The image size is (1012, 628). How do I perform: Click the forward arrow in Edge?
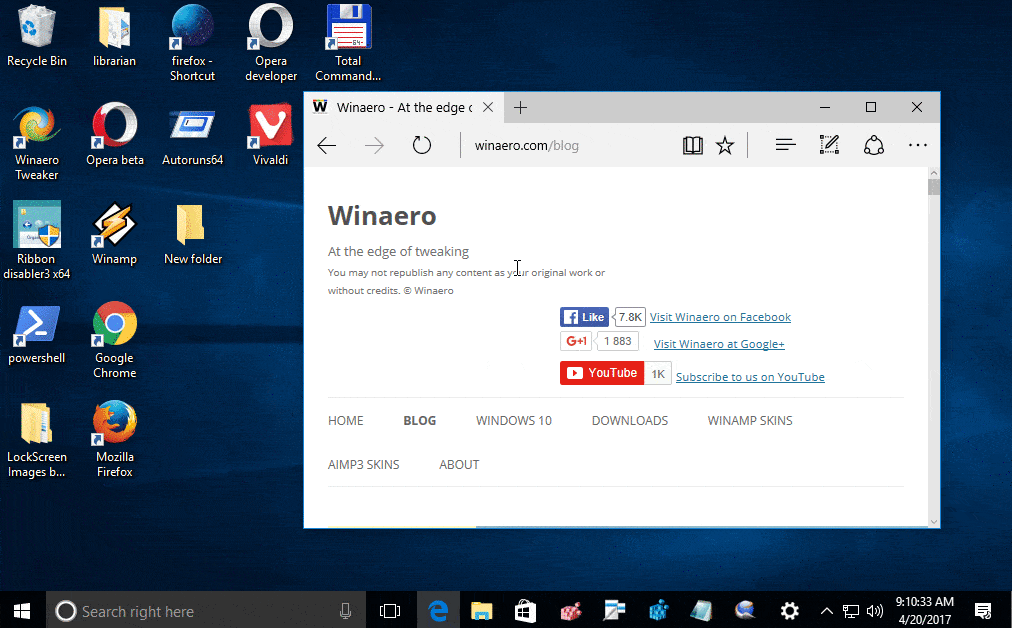click(x=374, y=145)
